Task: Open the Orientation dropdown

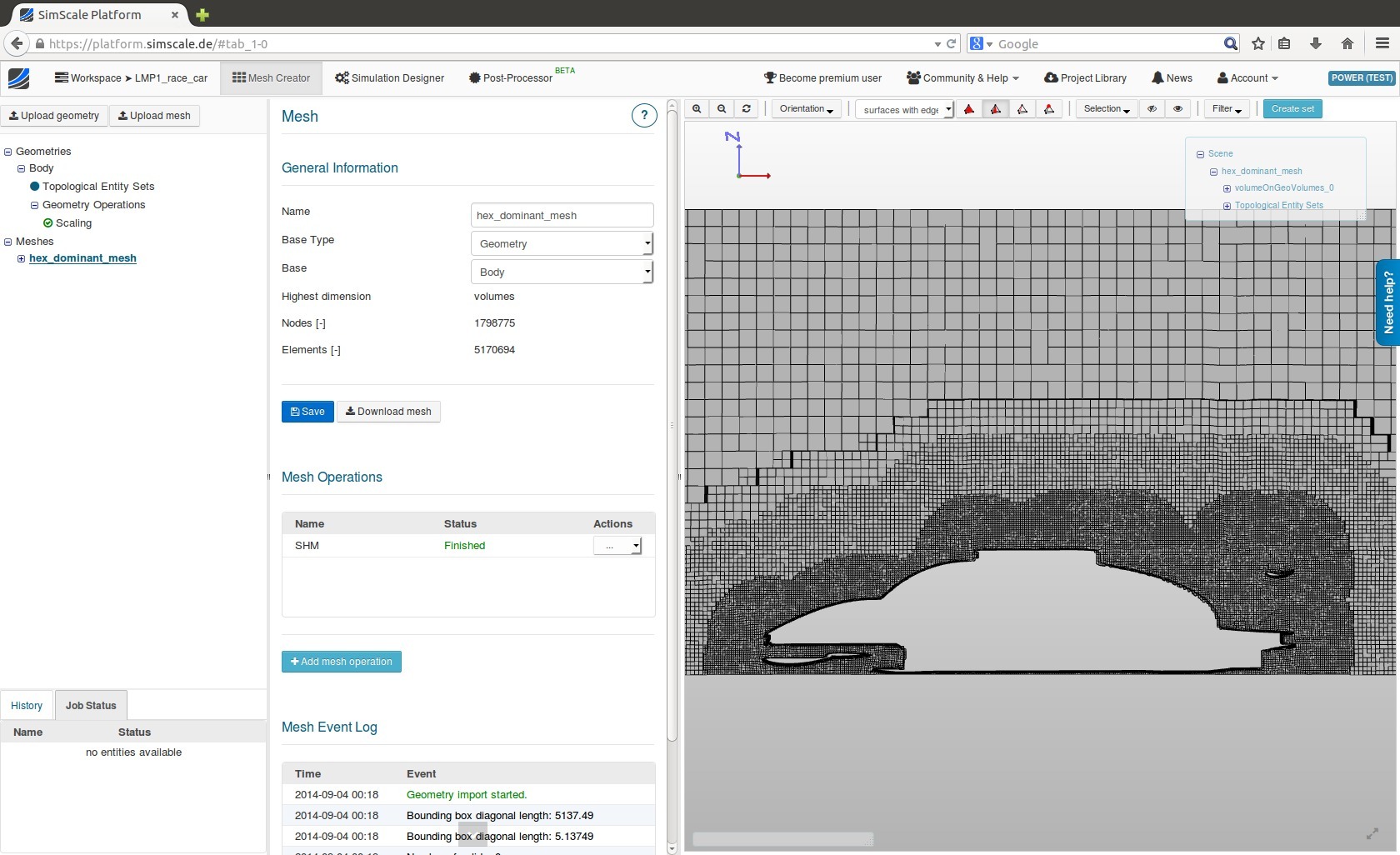Action: [805, 108]
